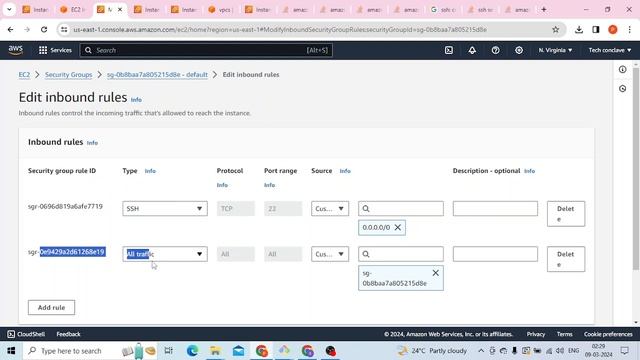The image size is (640, 360).
Task: Toggle browser side panel icon
Action: click(x=596, y=29)
